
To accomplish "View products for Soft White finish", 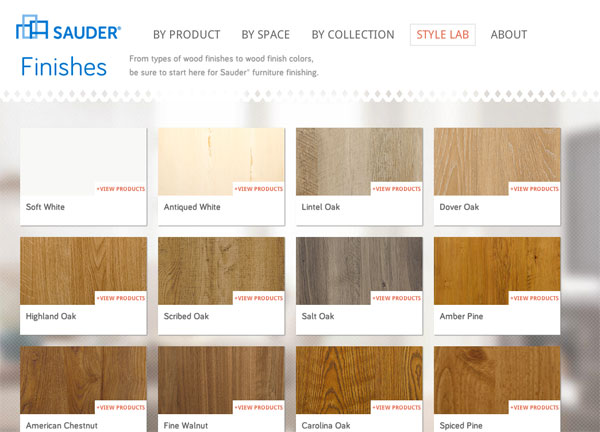I will coord(121,189).
